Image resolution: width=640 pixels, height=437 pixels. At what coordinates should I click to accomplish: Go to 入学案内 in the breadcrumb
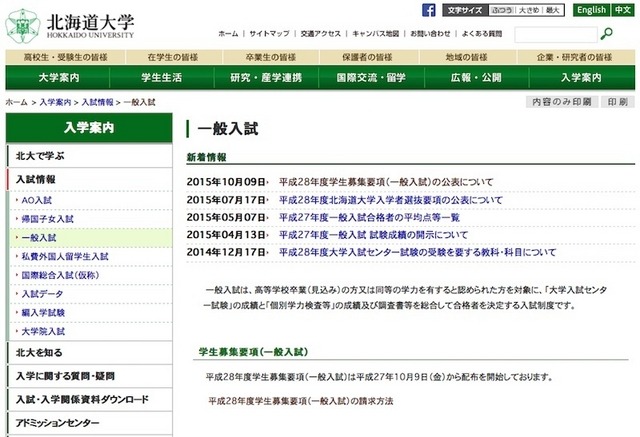[x=55, y=102]
